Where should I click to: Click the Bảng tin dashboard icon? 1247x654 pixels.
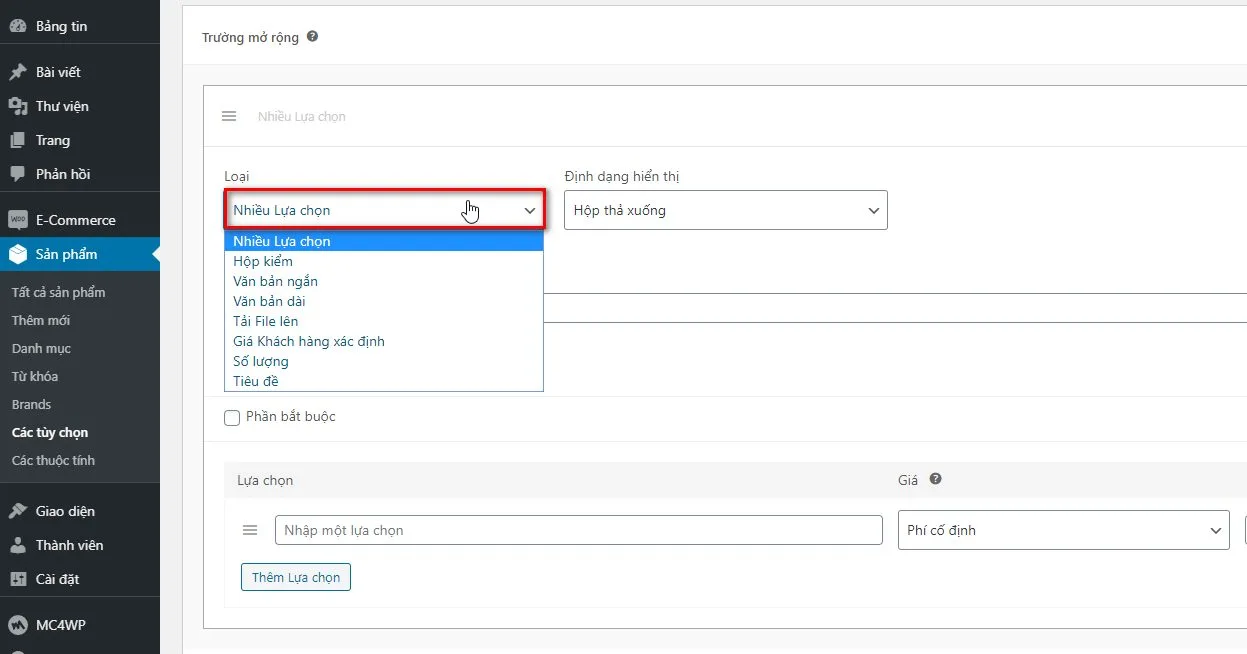[18, 26]
